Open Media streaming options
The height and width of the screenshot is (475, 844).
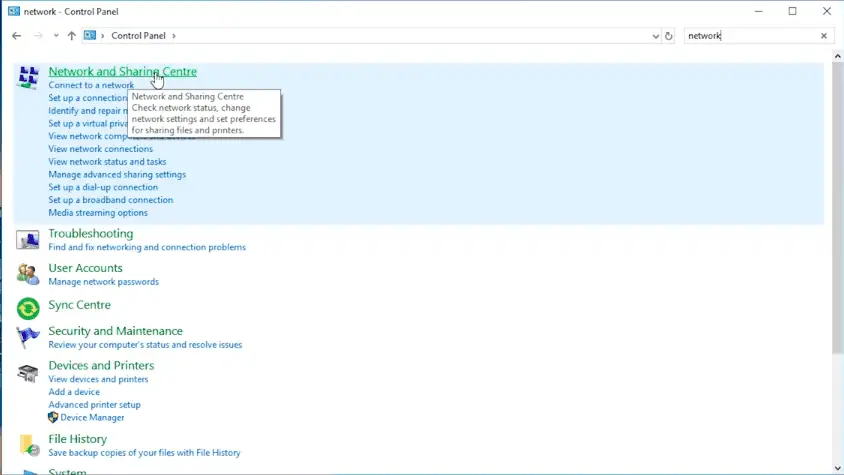98,213
